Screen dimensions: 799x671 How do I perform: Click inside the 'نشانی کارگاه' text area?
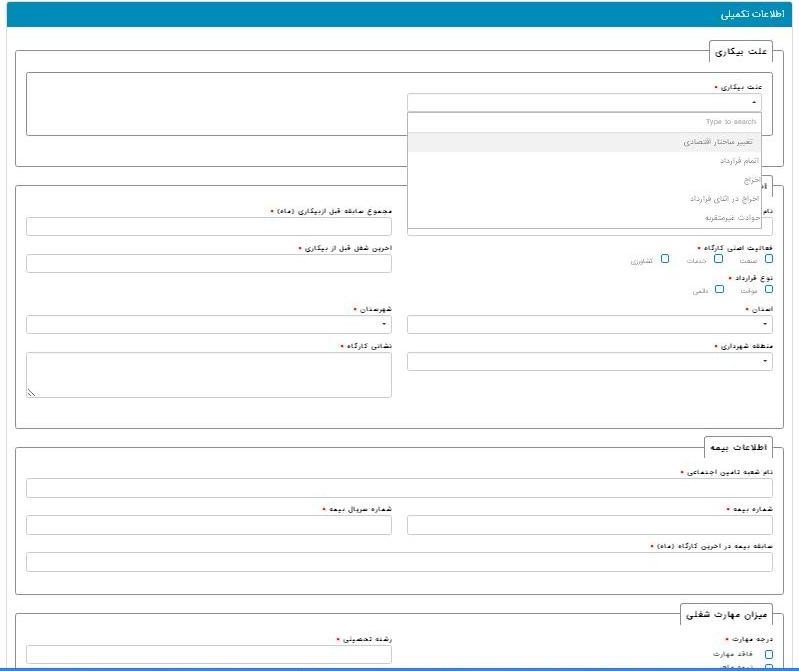pos(208,375)
